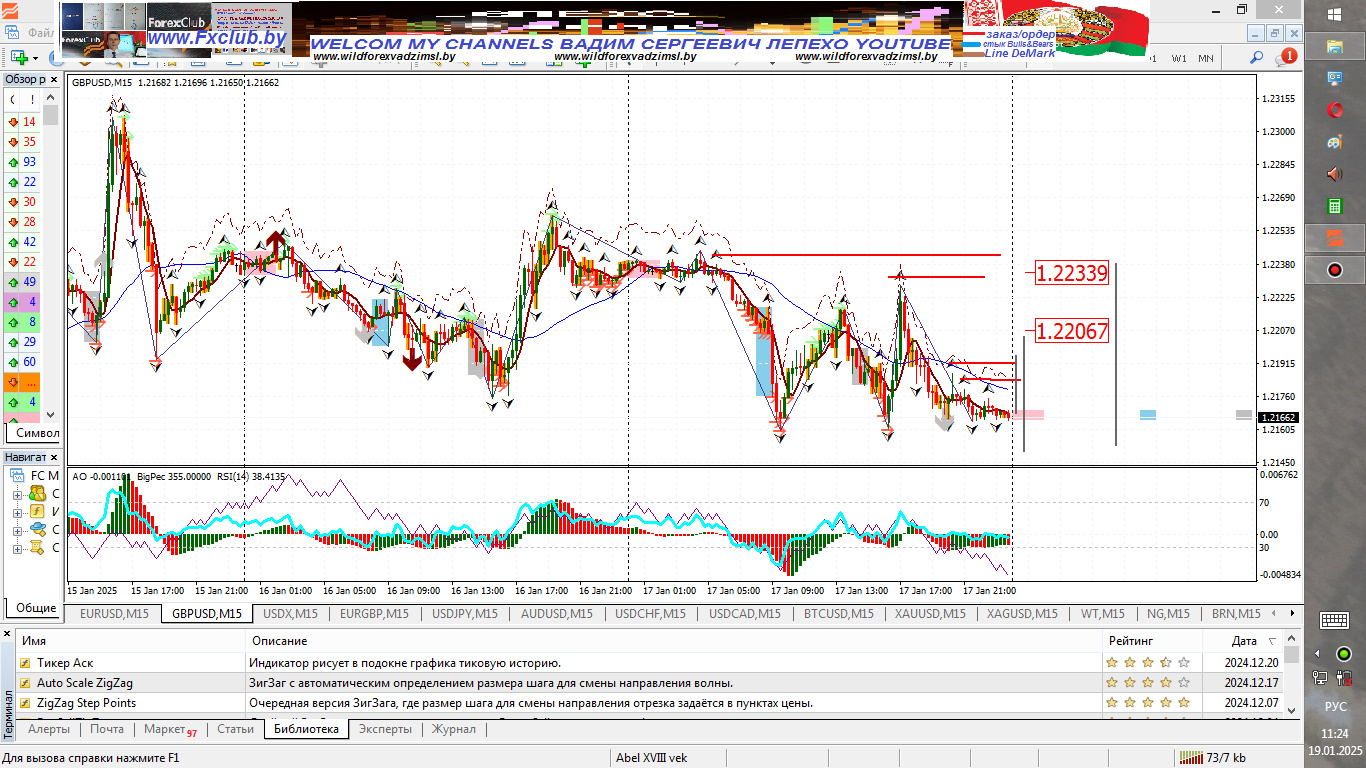
Task: Sort library by the Дата column header
Action: (x=1244, y=641)
